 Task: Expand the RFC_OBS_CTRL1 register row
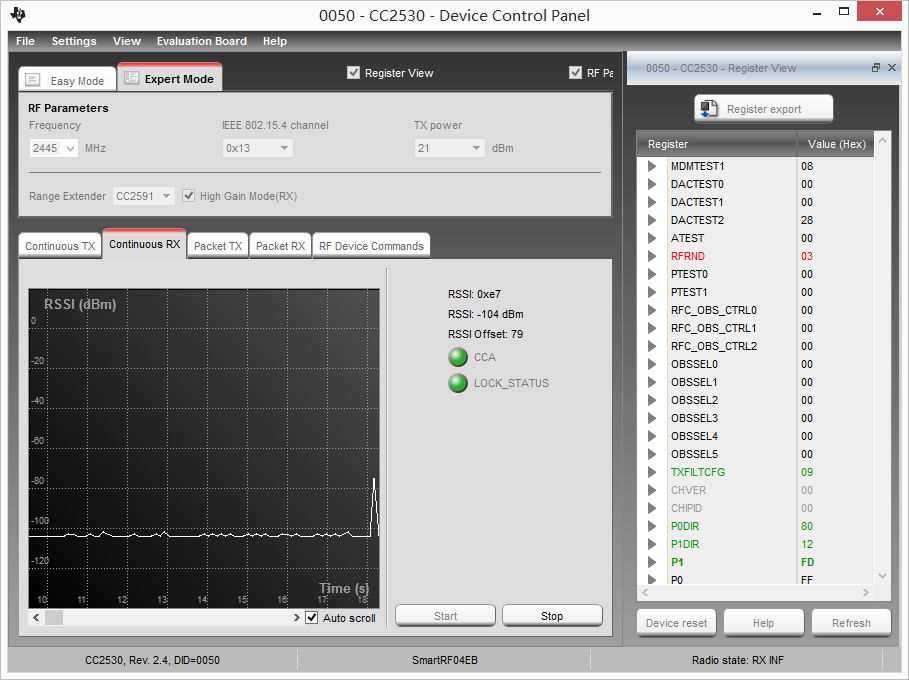point(652,328)
